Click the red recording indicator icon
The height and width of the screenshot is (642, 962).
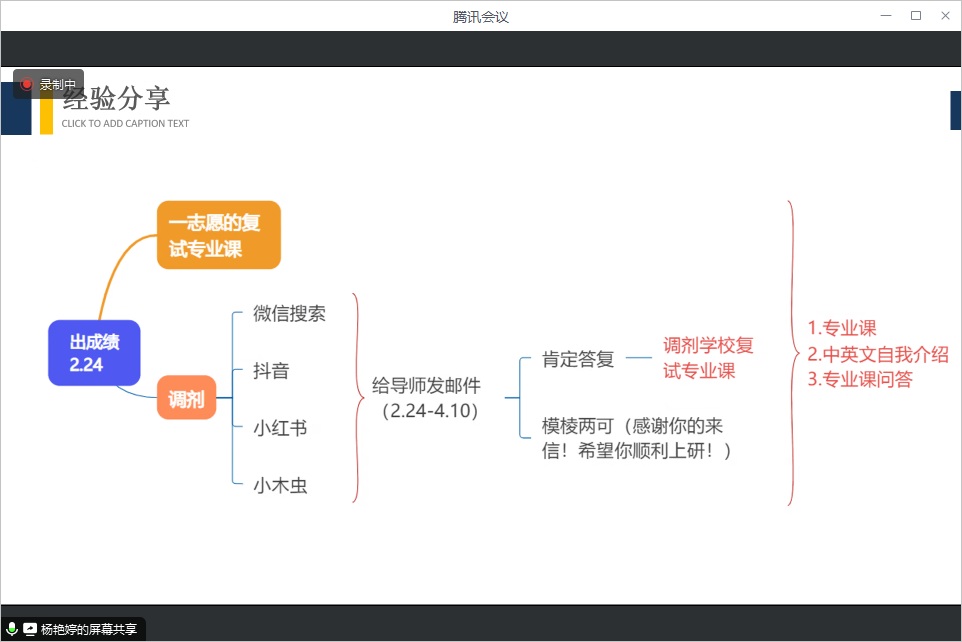[x=27, y=85]
